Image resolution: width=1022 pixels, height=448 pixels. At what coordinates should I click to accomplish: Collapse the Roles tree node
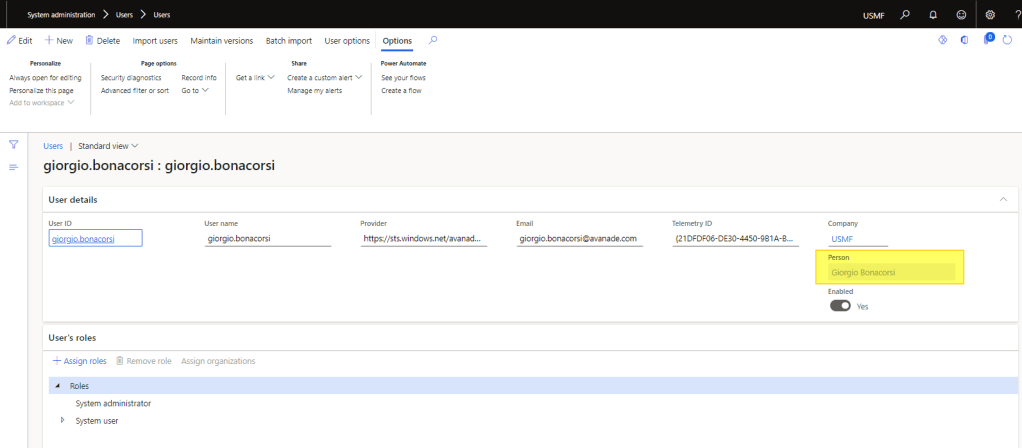[x=57, y=385]
